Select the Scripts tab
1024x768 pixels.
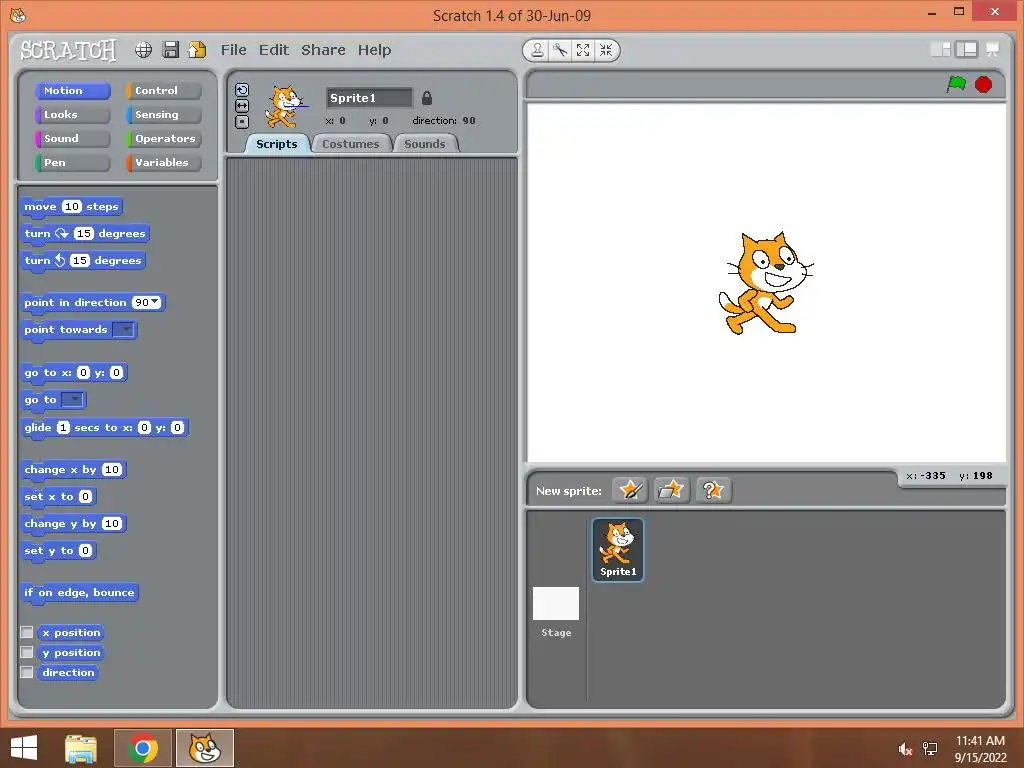[276, 144]
